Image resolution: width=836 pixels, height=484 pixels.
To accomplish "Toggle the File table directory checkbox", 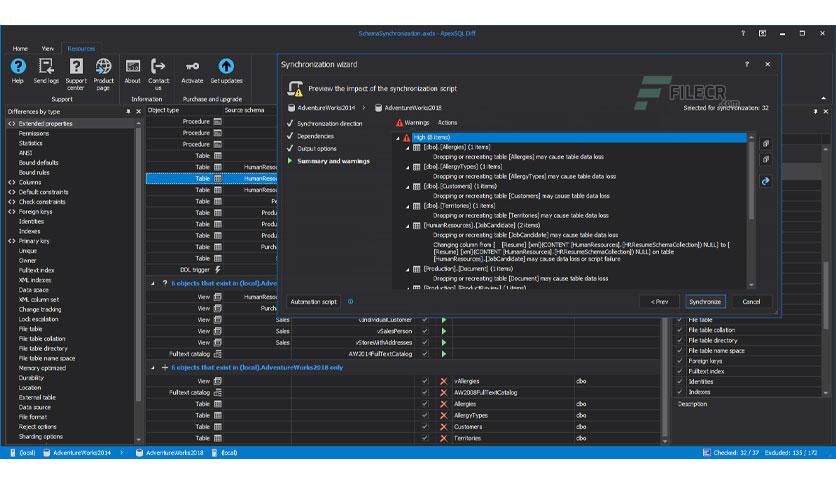I will point(680,340).
